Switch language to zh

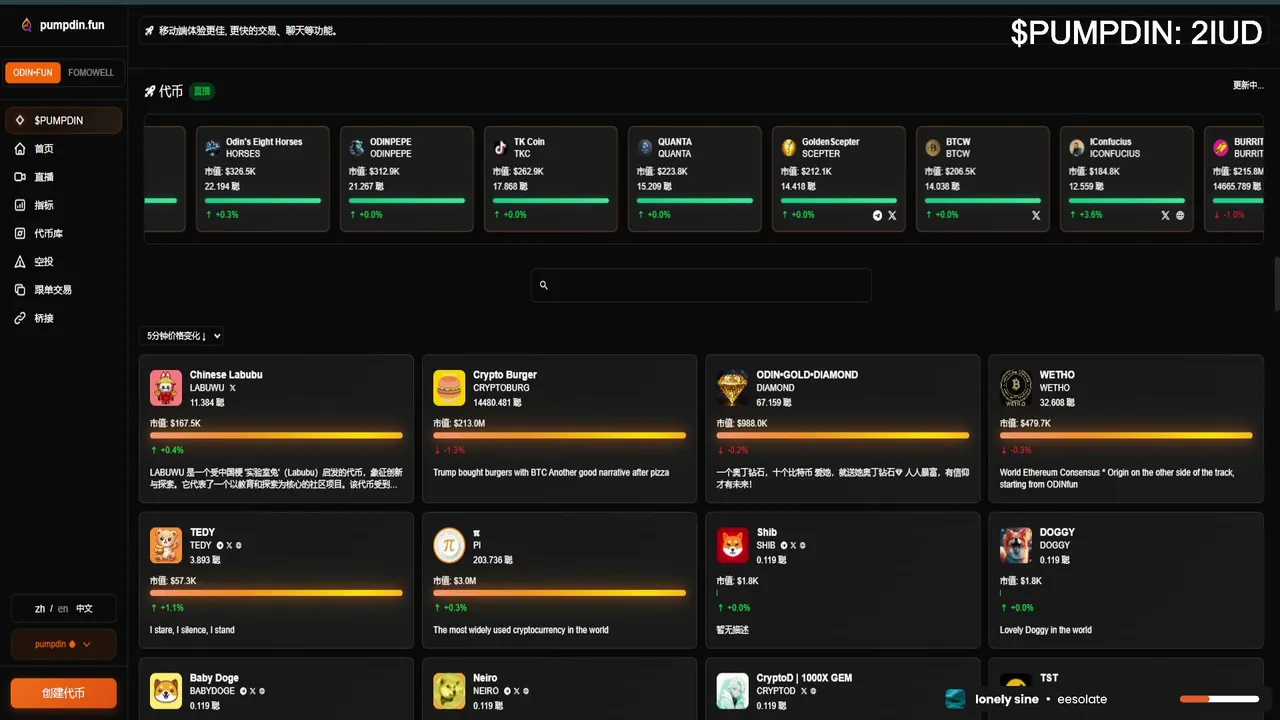tap(40, 608)
